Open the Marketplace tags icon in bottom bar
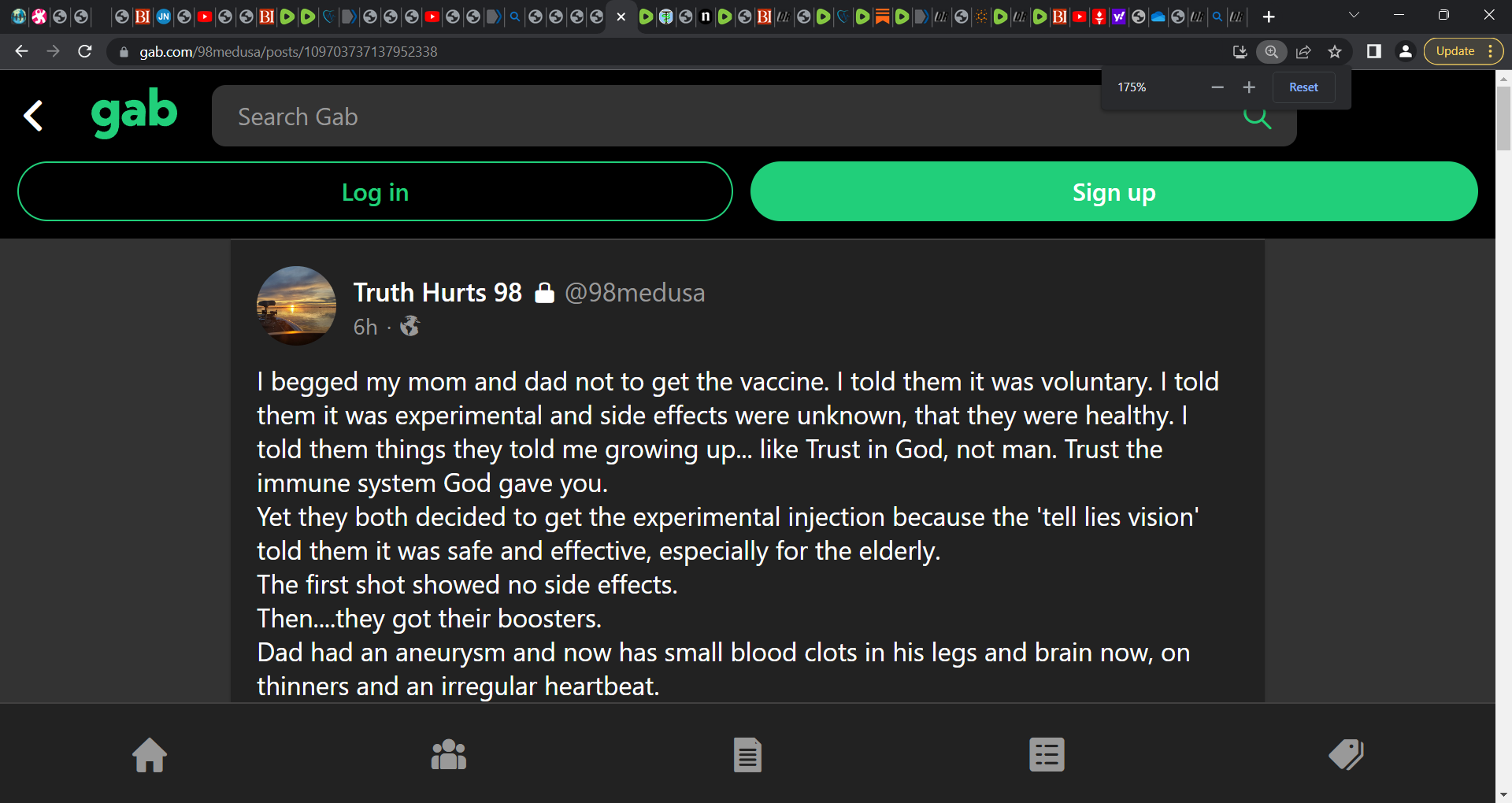 point(1346,755)
